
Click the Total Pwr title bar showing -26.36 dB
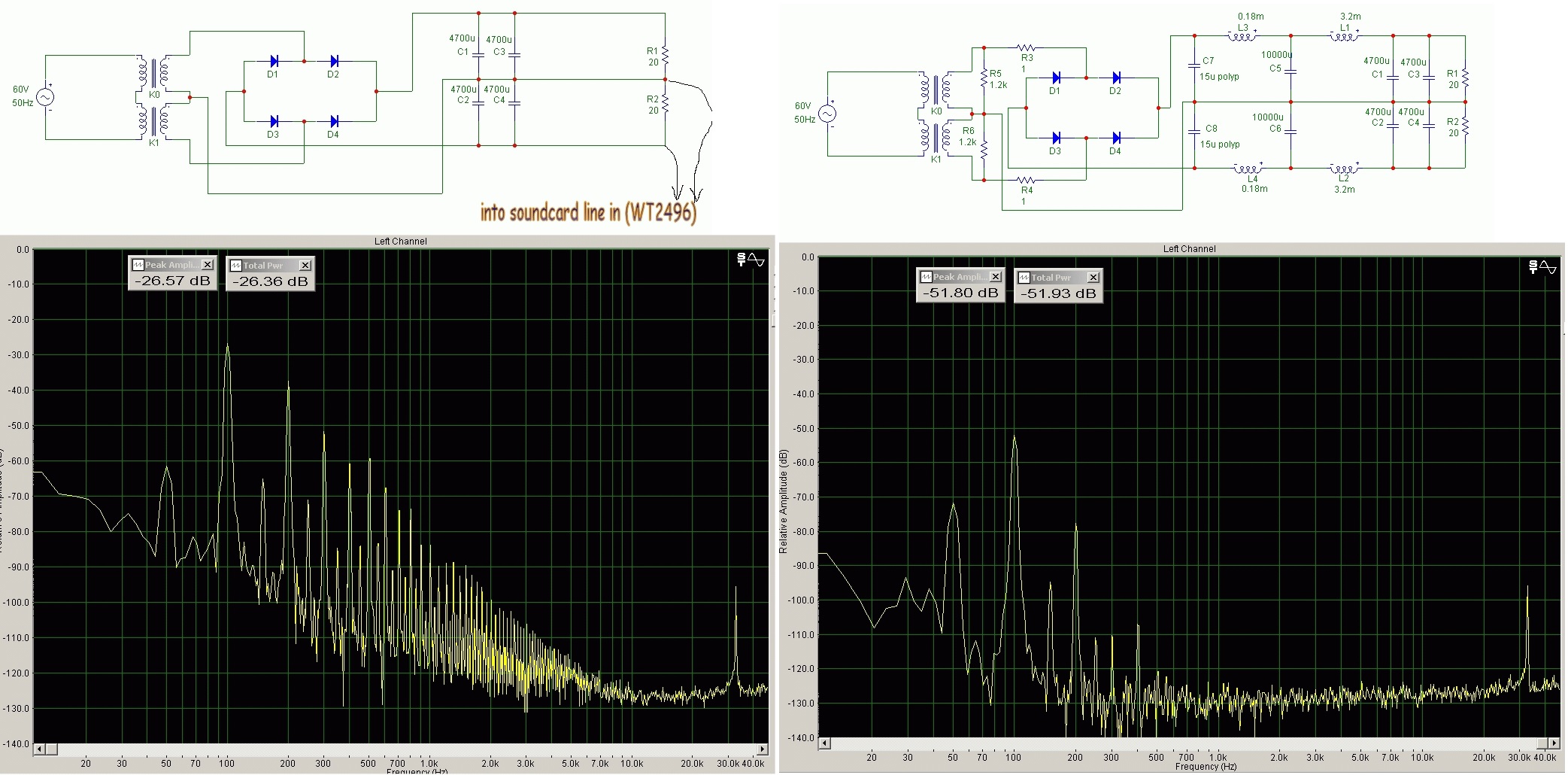[x=263, y=266]
